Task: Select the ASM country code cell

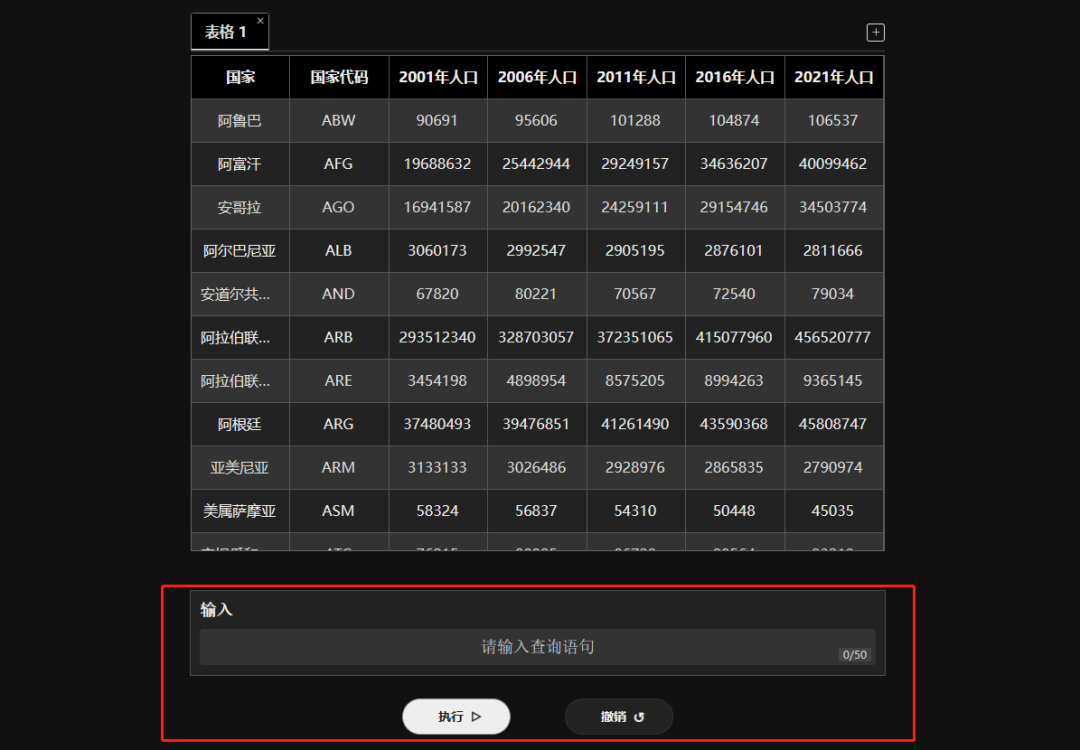Action: [x=339, y=511]
